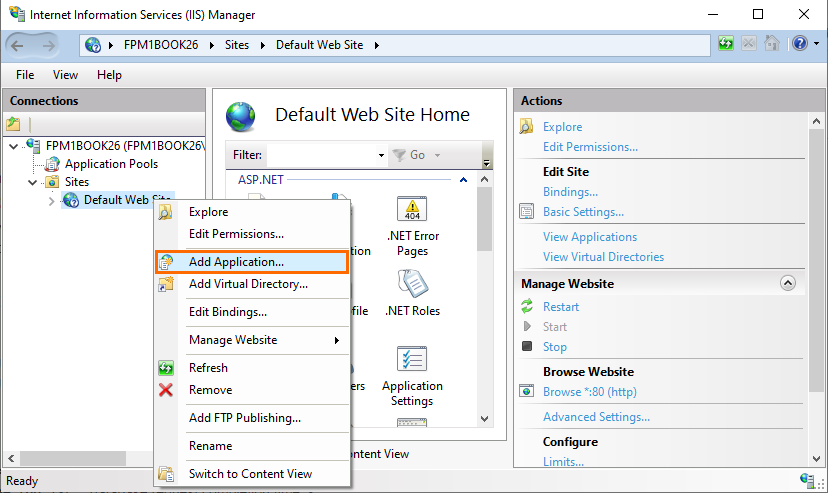Collapse the Sites tree node
Viewport: 828px width, 493px height.
pyautogui.click(x=32, y=183)
